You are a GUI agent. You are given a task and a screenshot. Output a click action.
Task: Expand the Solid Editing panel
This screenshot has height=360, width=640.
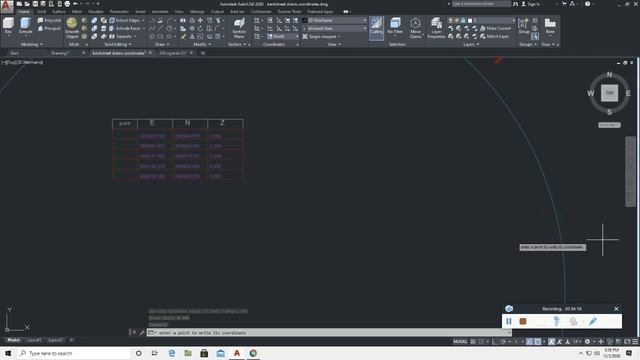118,44
